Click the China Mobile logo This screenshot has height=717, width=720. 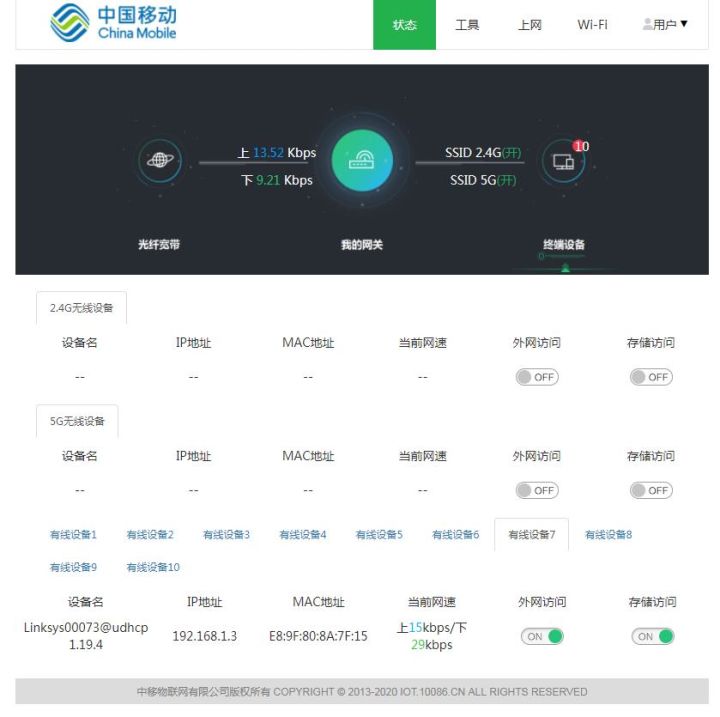113,24
